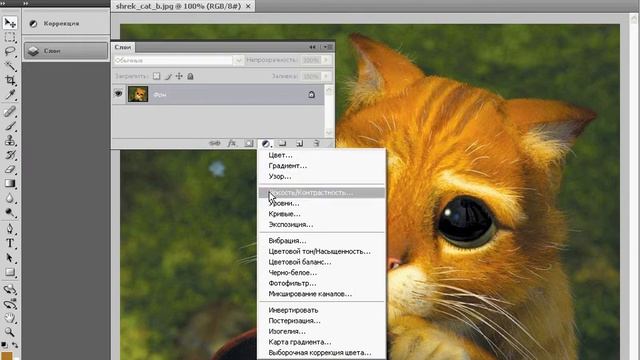Click the delete layer trash icon
The image size is (640, 360).
click(x=316, y=143)
